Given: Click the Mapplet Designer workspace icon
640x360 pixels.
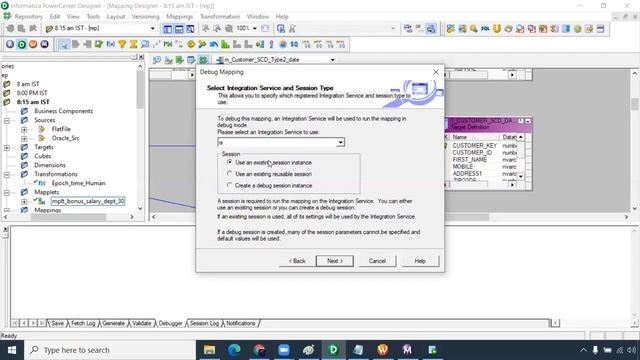Looking at the screenshot, I should coord(191,60).
